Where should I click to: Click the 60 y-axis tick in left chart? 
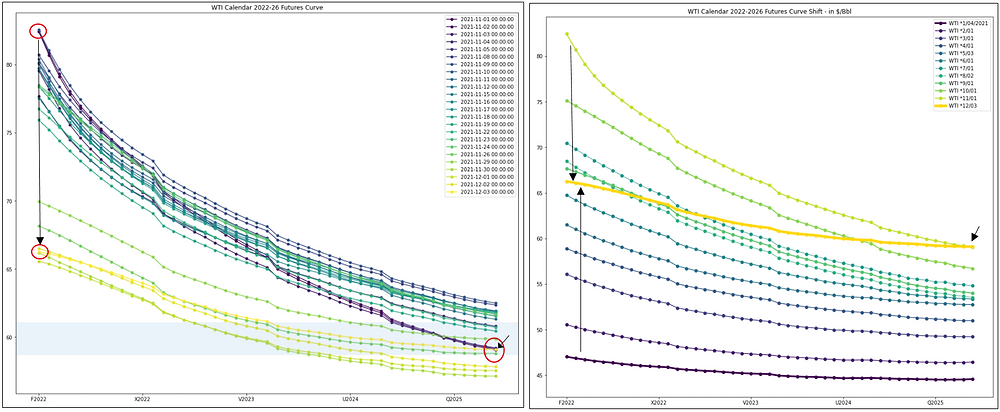click(10, 337)
